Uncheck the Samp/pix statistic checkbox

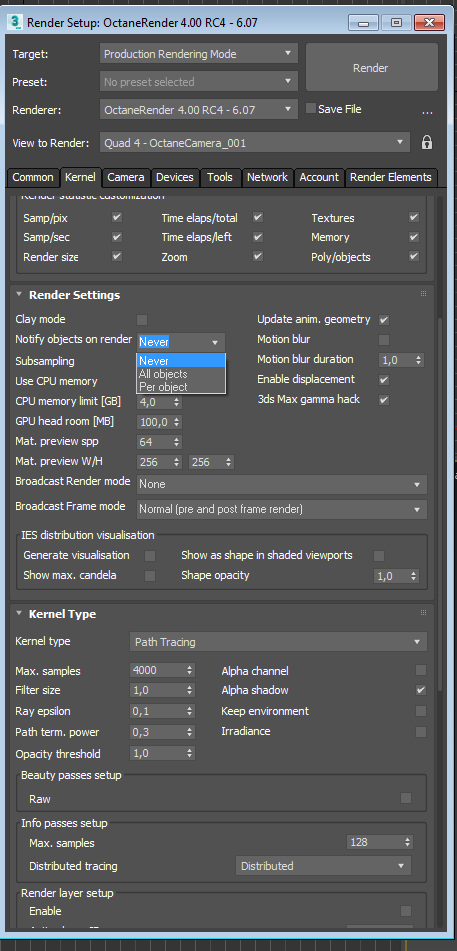click(117, 217)
